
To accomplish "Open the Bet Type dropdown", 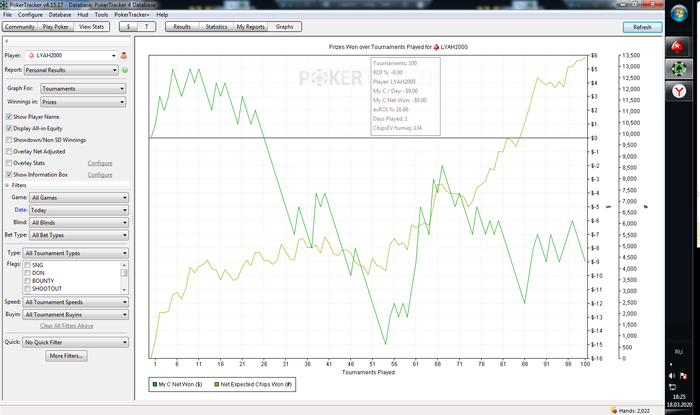I will pyautogui.click(x=79, y=235).
